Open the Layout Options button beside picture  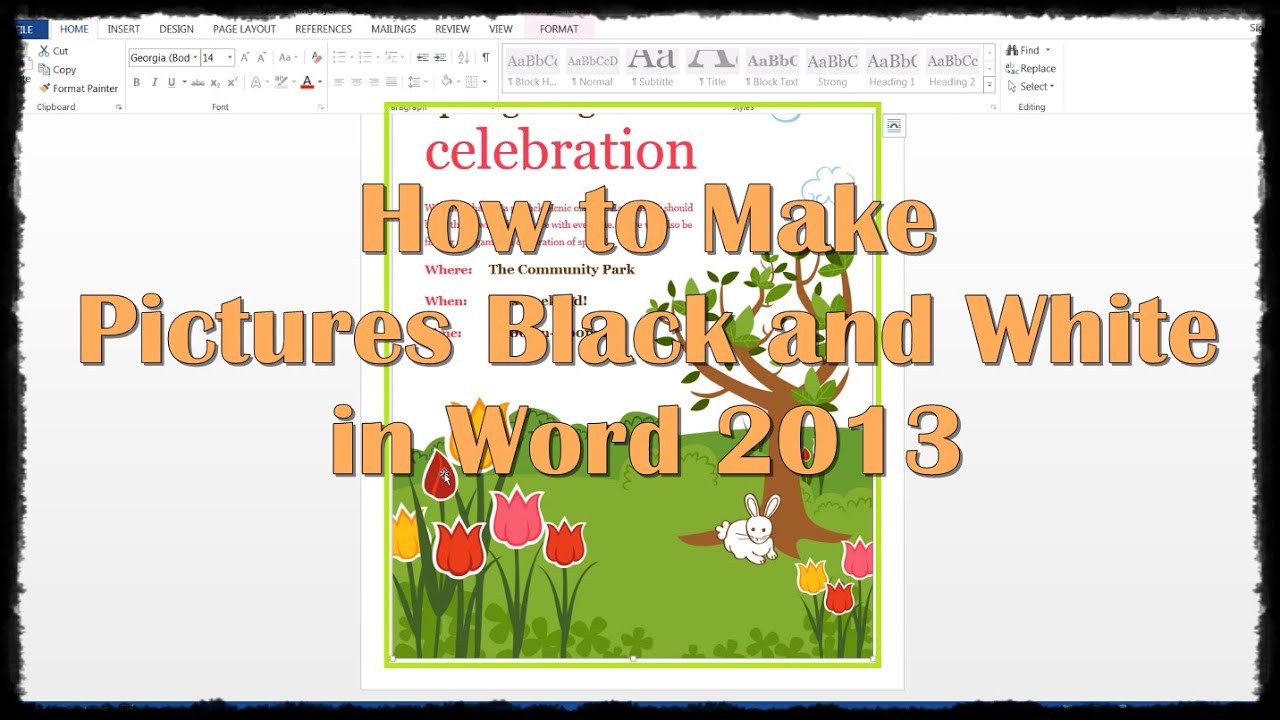894,125
